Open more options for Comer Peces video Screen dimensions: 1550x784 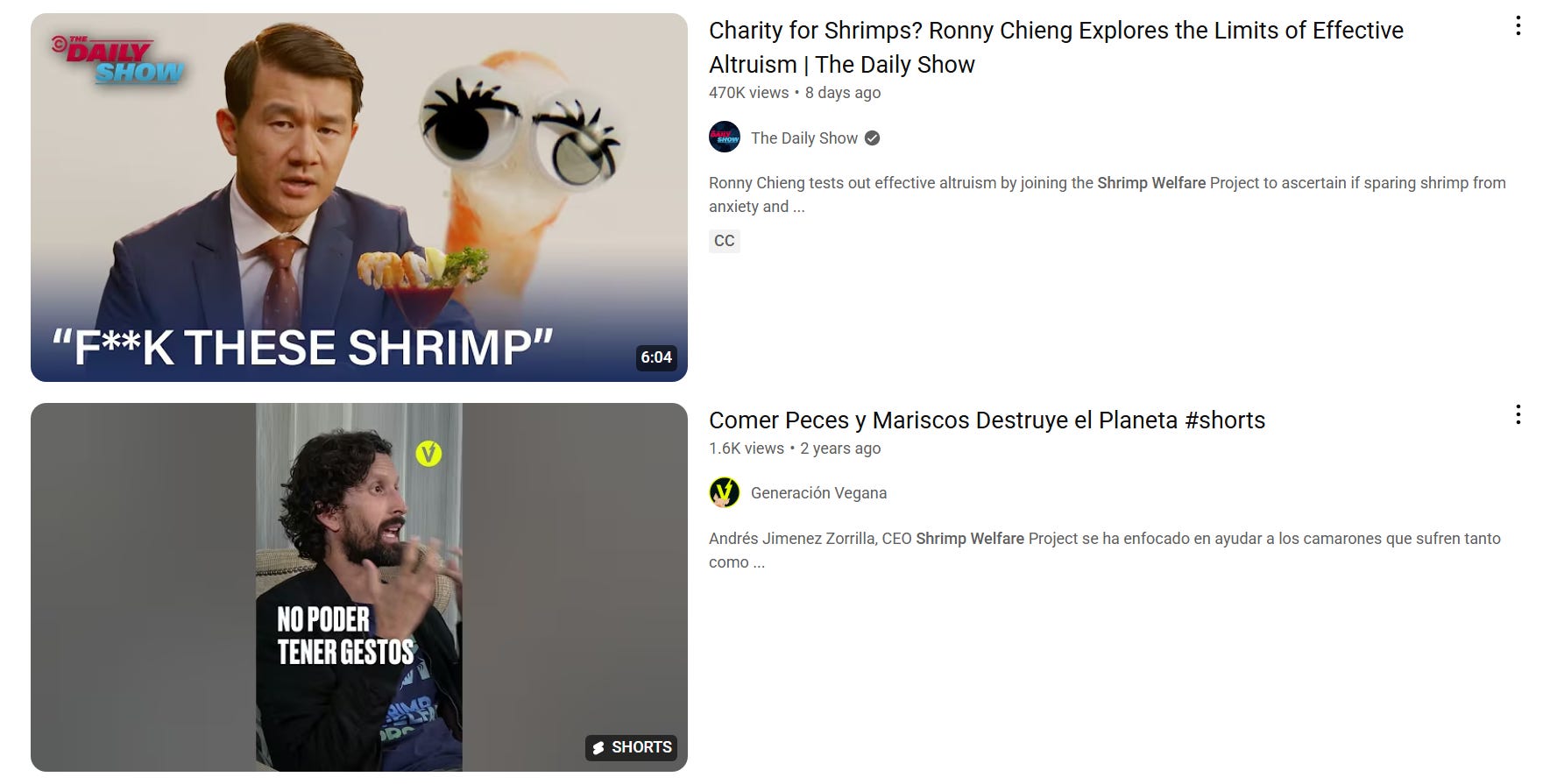click(x=1518, y=414)
